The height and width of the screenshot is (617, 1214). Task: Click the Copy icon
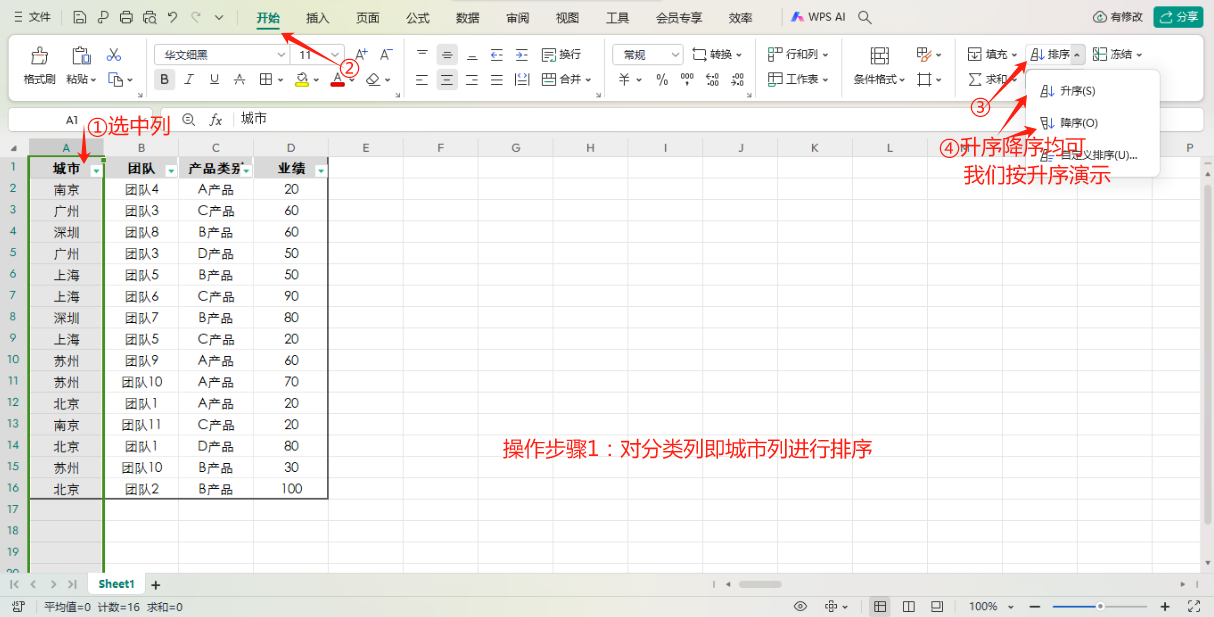pos(114,79)
